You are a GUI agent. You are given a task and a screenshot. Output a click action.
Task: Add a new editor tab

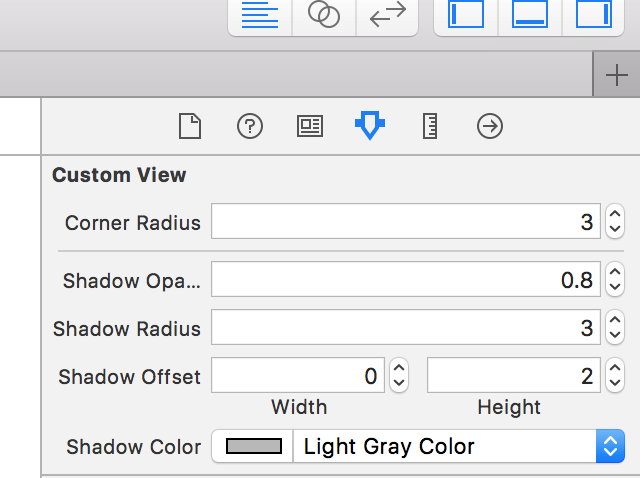[617, 77]
